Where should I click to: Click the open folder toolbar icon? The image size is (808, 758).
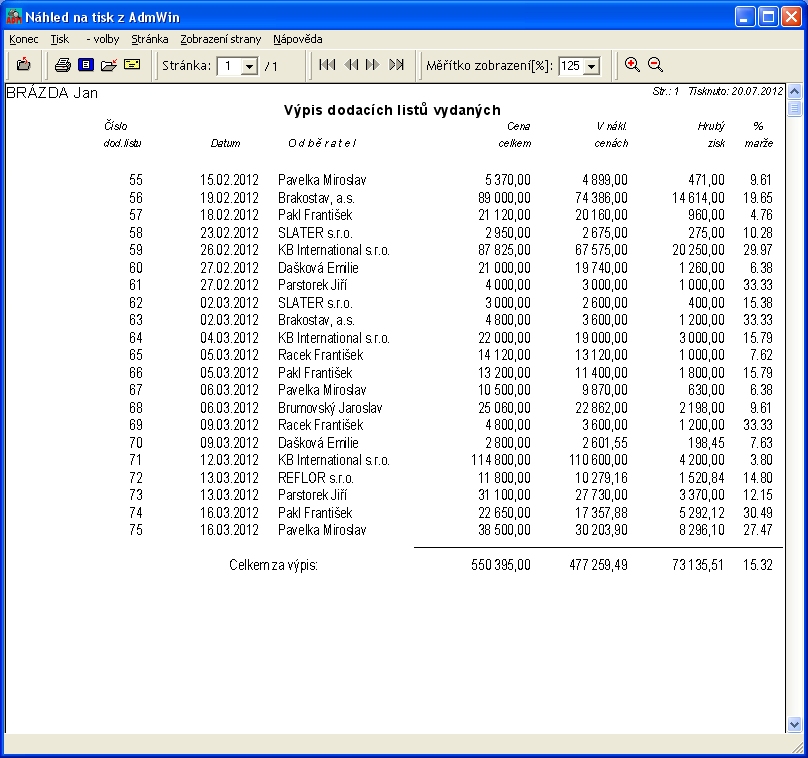[x=109, y=65]
